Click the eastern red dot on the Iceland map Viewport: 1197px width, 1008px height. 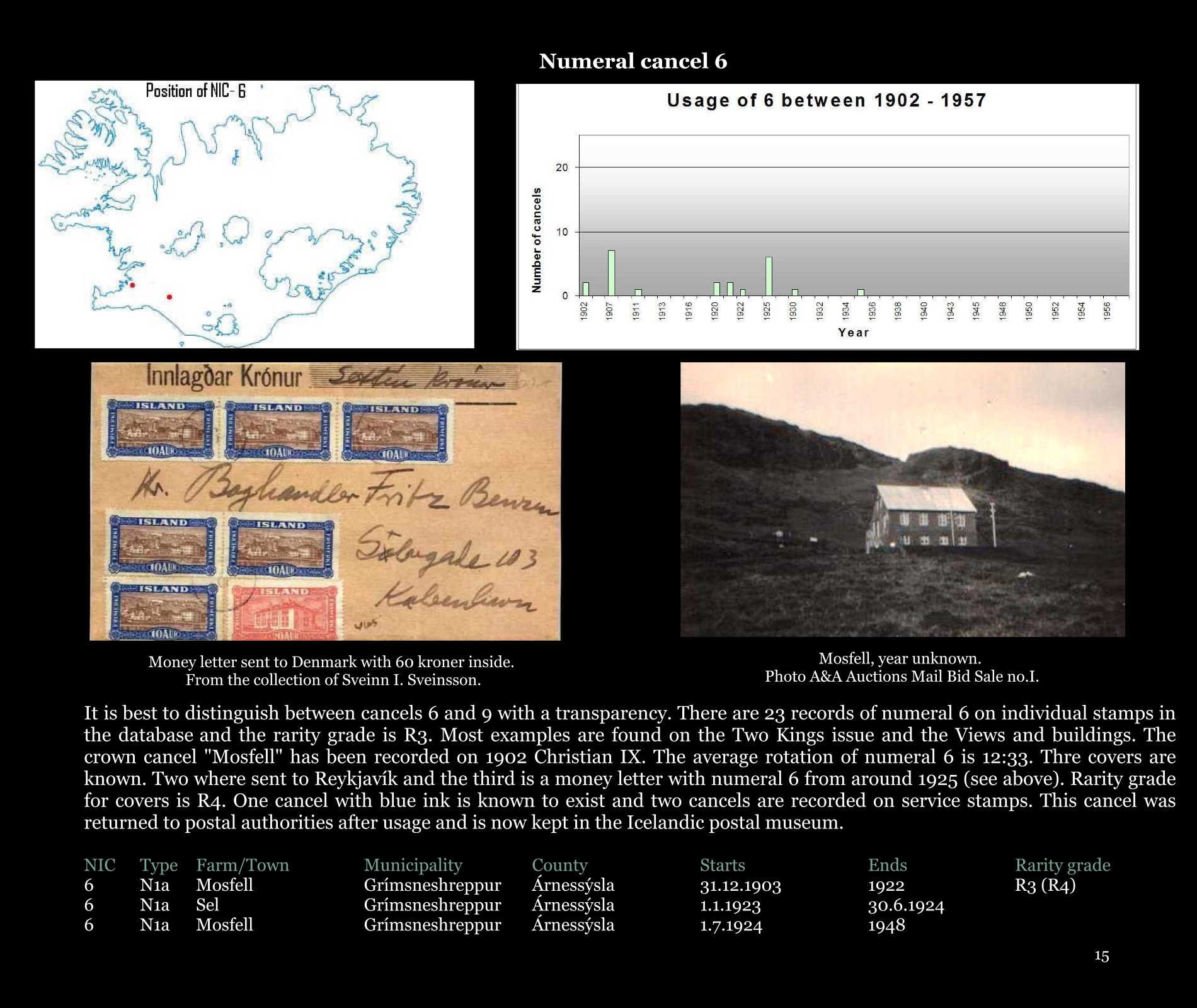[169, 297]
